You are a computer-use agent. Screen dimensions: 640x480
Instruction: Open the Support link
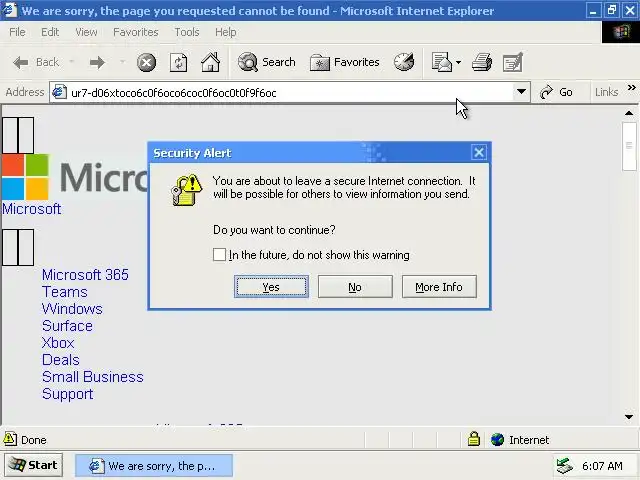tap(67, 394)
